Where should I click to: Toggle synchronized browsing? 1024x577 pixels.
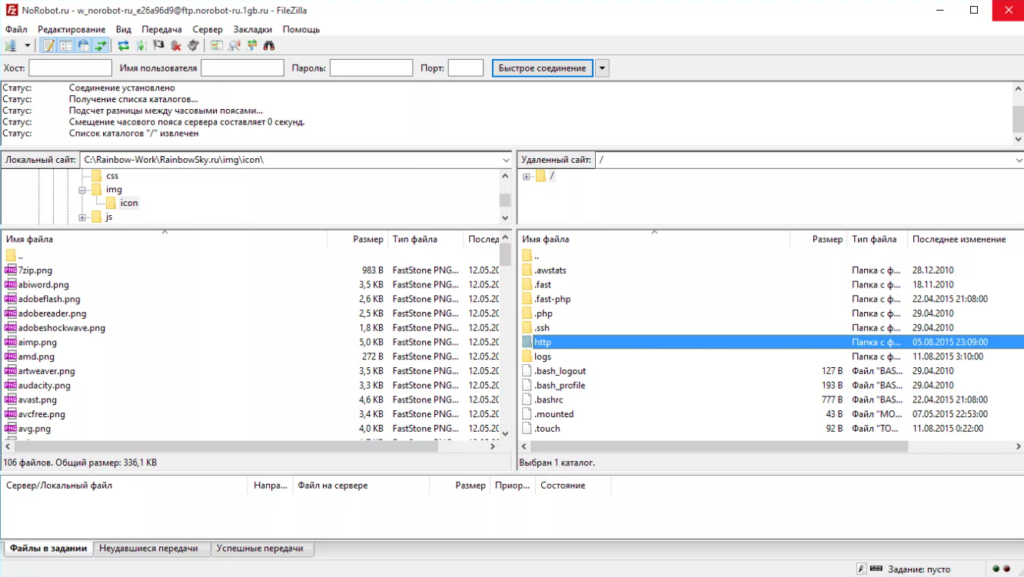251,46
